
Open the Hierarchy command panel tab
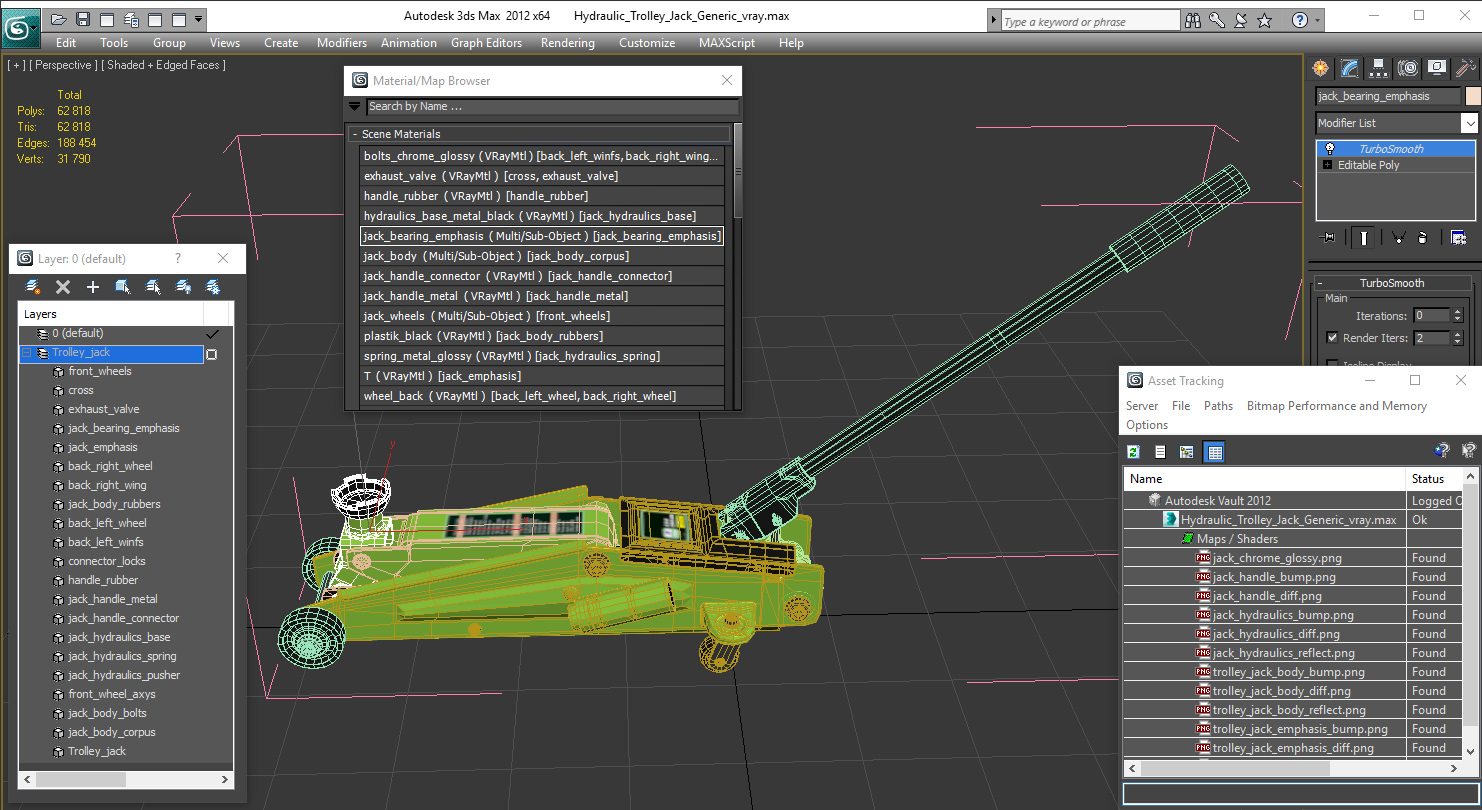click(x=1379, y=68)
